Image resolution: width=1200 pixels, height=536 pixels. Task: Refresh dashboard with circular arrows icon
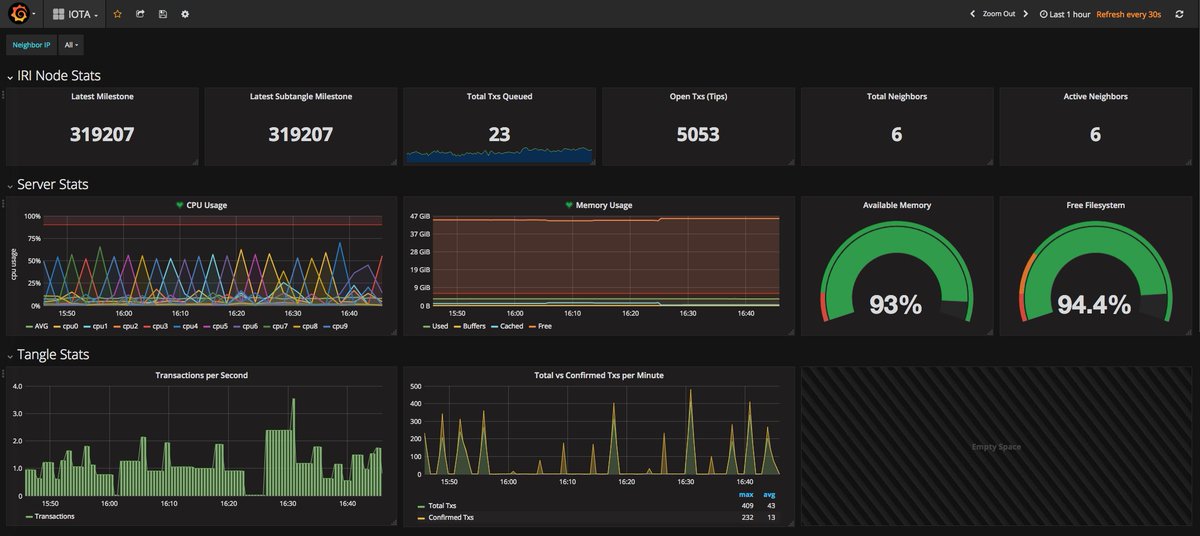[1179, 14]
